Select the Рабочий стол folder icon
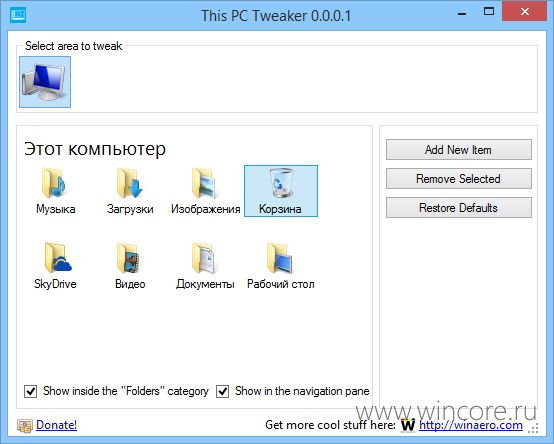The image size is (554, 444). [280, 258]
